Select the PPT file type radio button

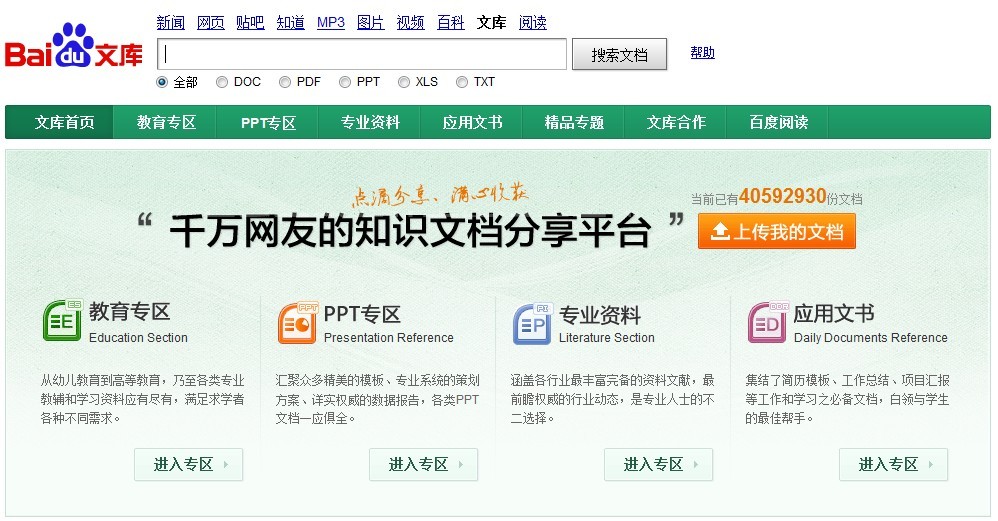click(x=345, y=82)
